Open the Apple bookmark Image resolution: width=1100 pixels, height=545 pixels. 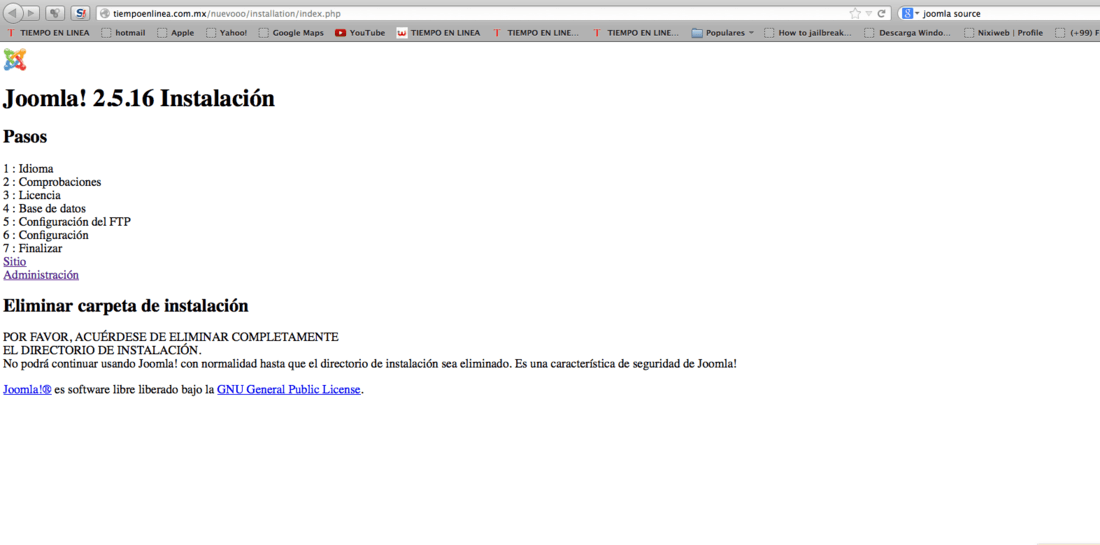(175, 32)
